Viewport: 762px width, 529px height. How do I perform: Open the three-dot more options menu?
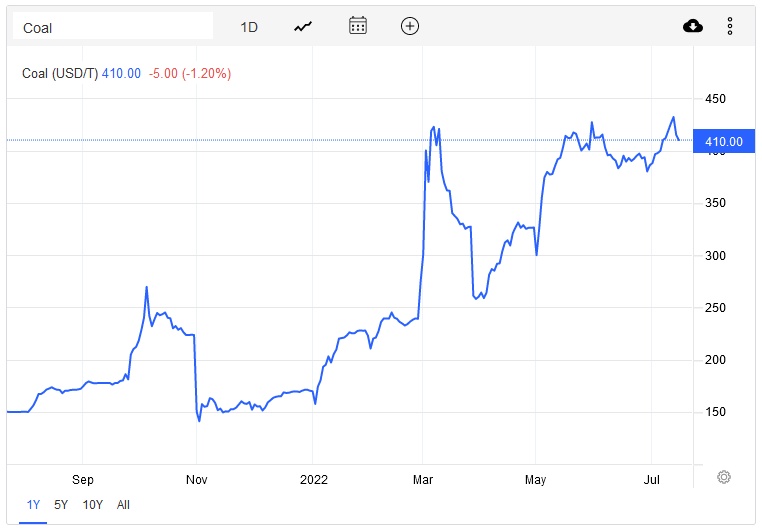pos(730,27)
